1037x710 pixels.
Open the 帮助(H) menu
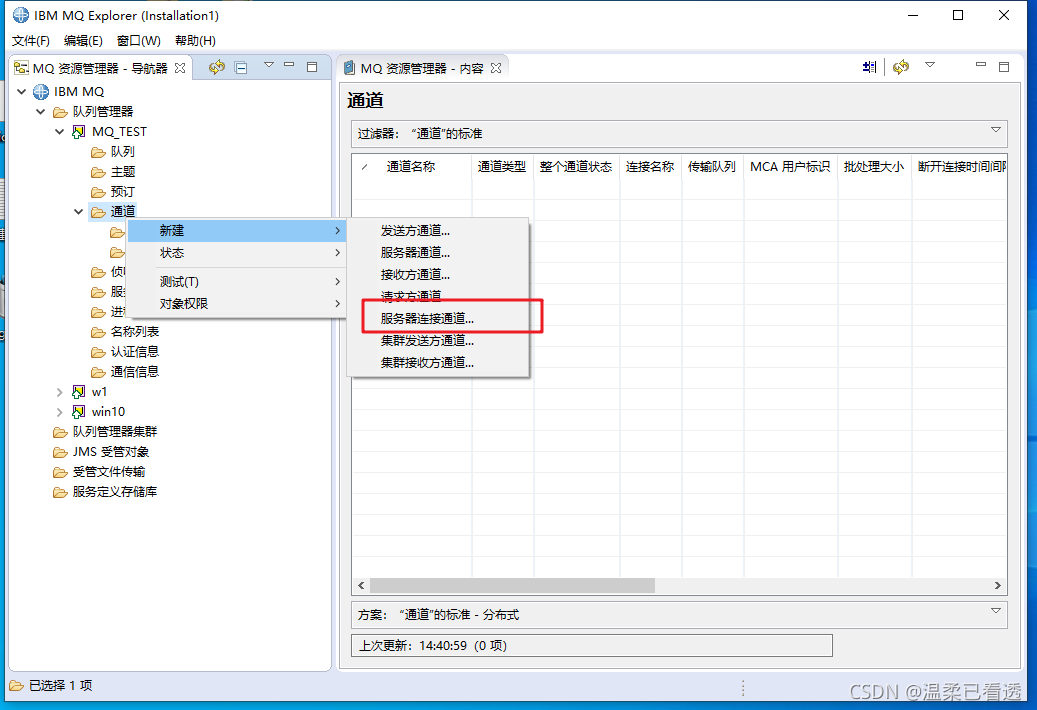coord(195,40)
